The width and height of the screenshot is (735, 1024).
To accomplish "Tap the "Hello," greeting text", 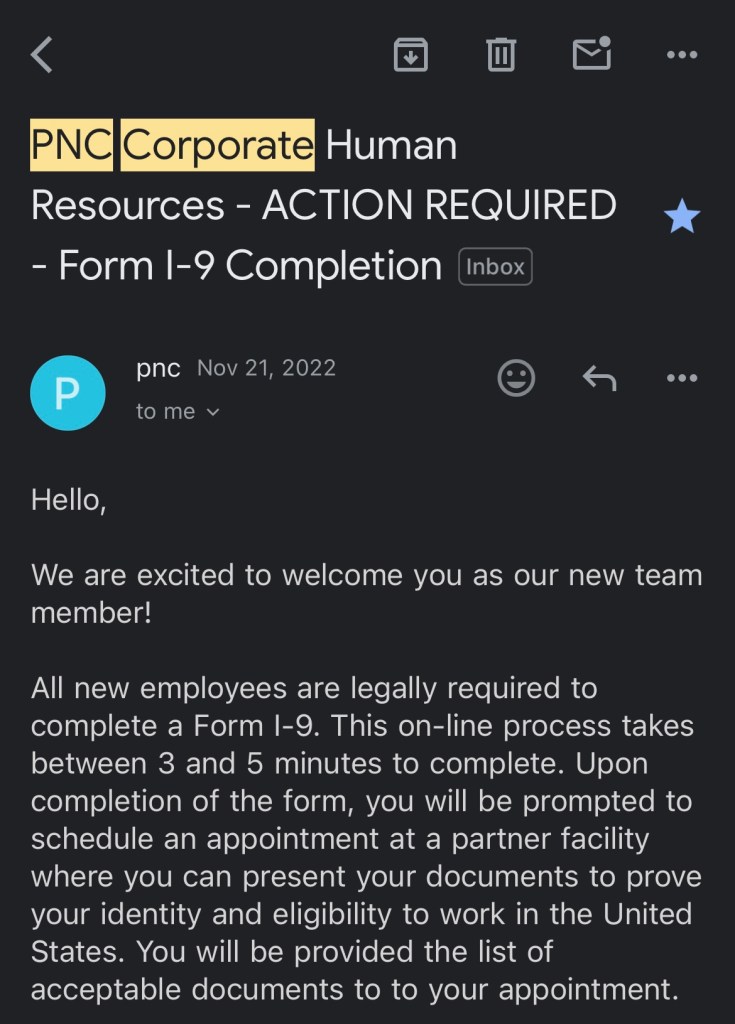I will (69, 499).
